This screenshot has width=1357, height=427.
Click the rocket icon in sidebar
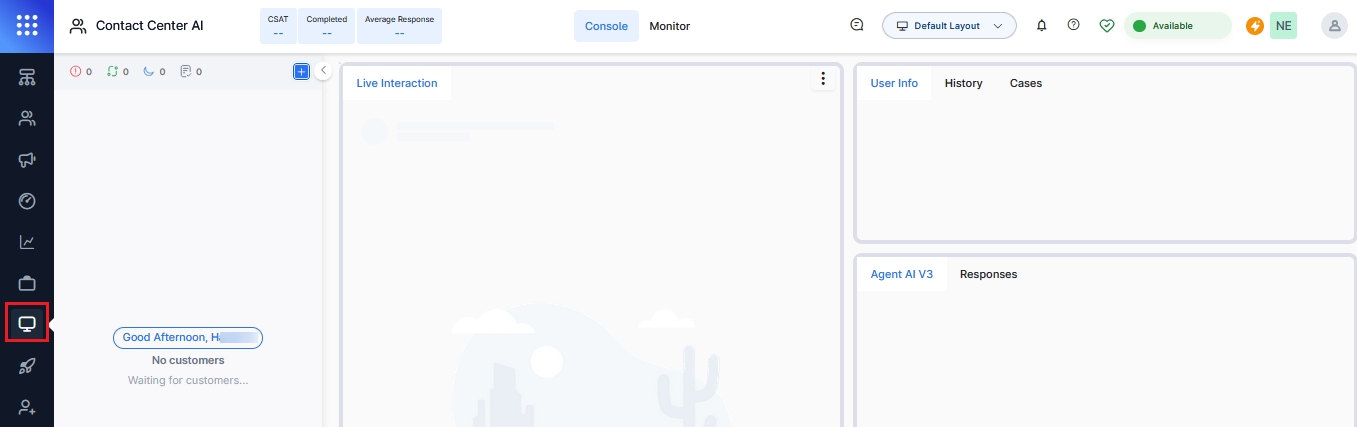pyautogui.click(x=27, y=366)
